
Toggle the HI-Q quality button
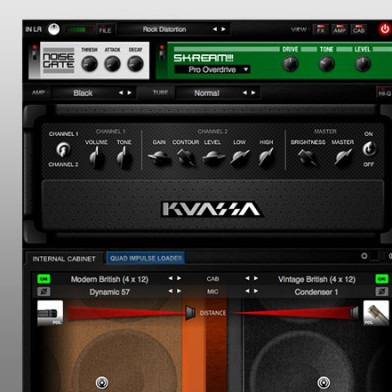pyautogui.click(x=384, y=93)
